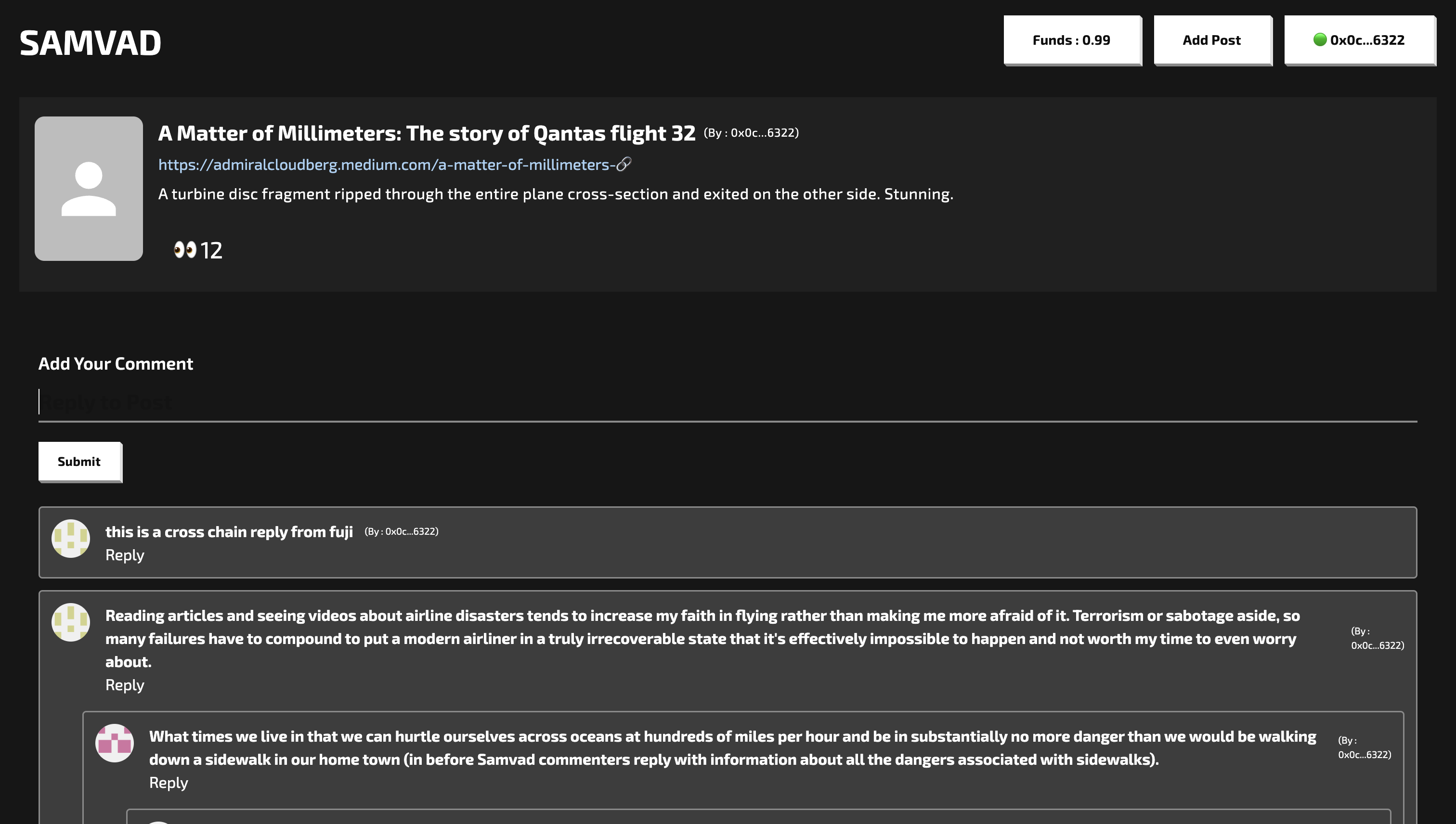
Task: Click the Funds : 0.99 button
Action: point(1071,40)
